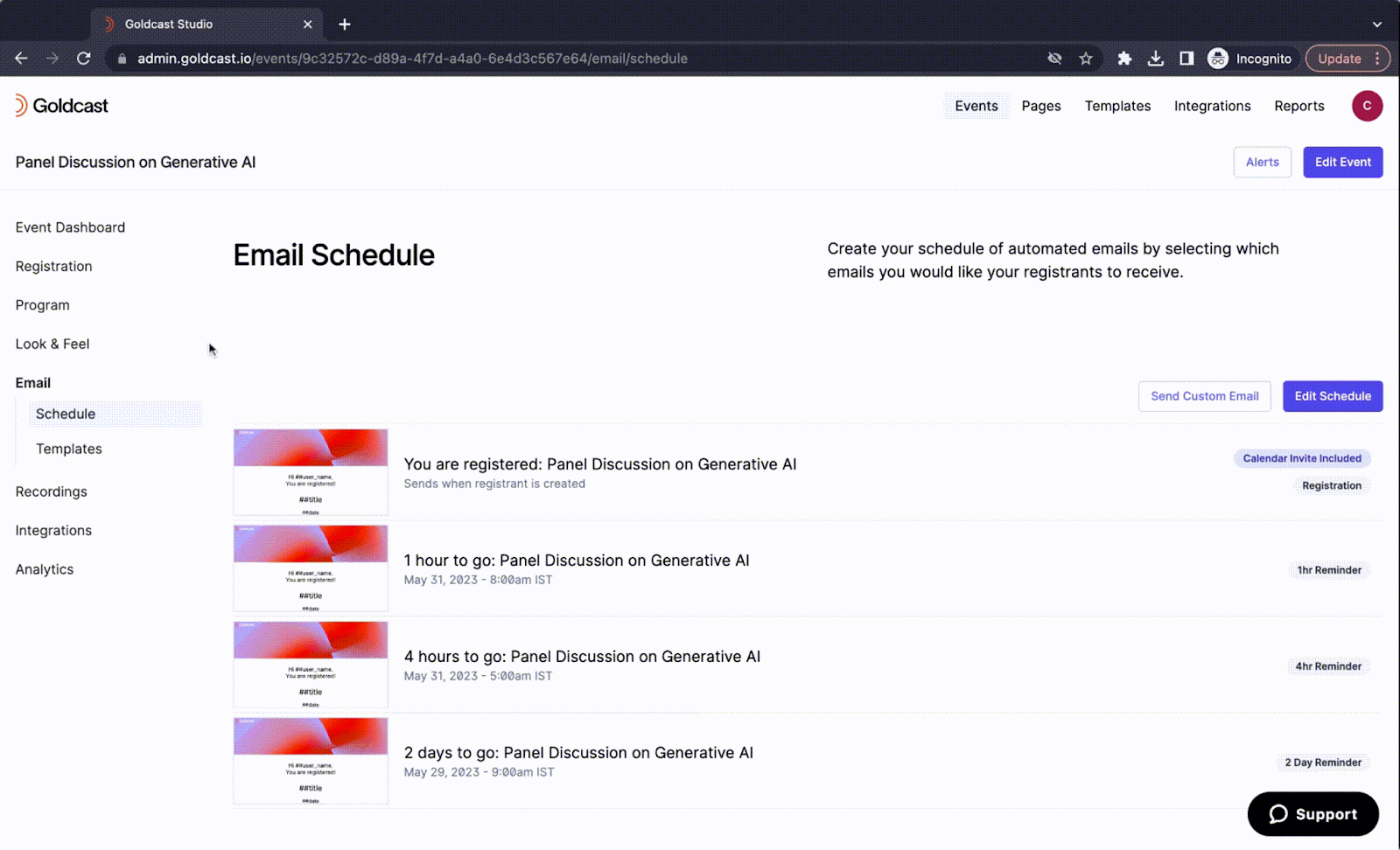Open a new browser tab
1400x850 pixels.
[345, 24]
